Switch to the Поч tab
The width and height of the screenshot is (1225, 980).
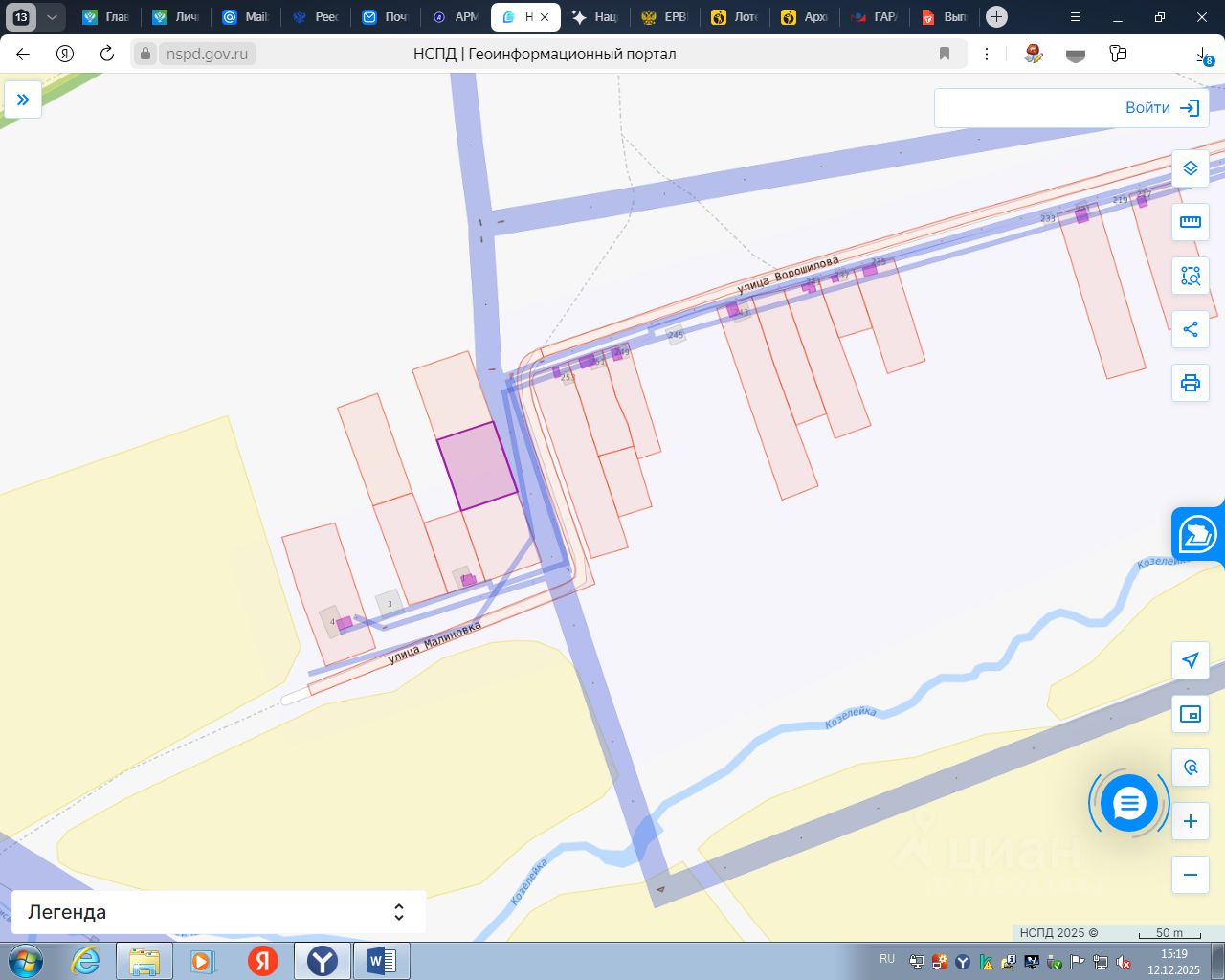[385, 17]
